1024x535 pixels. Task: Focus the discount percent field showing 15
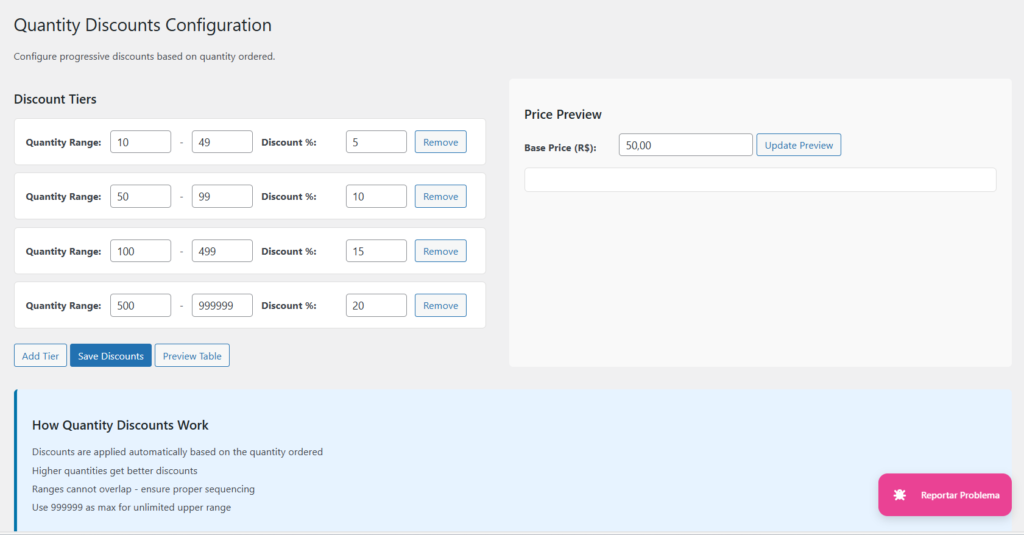[376, 251]
